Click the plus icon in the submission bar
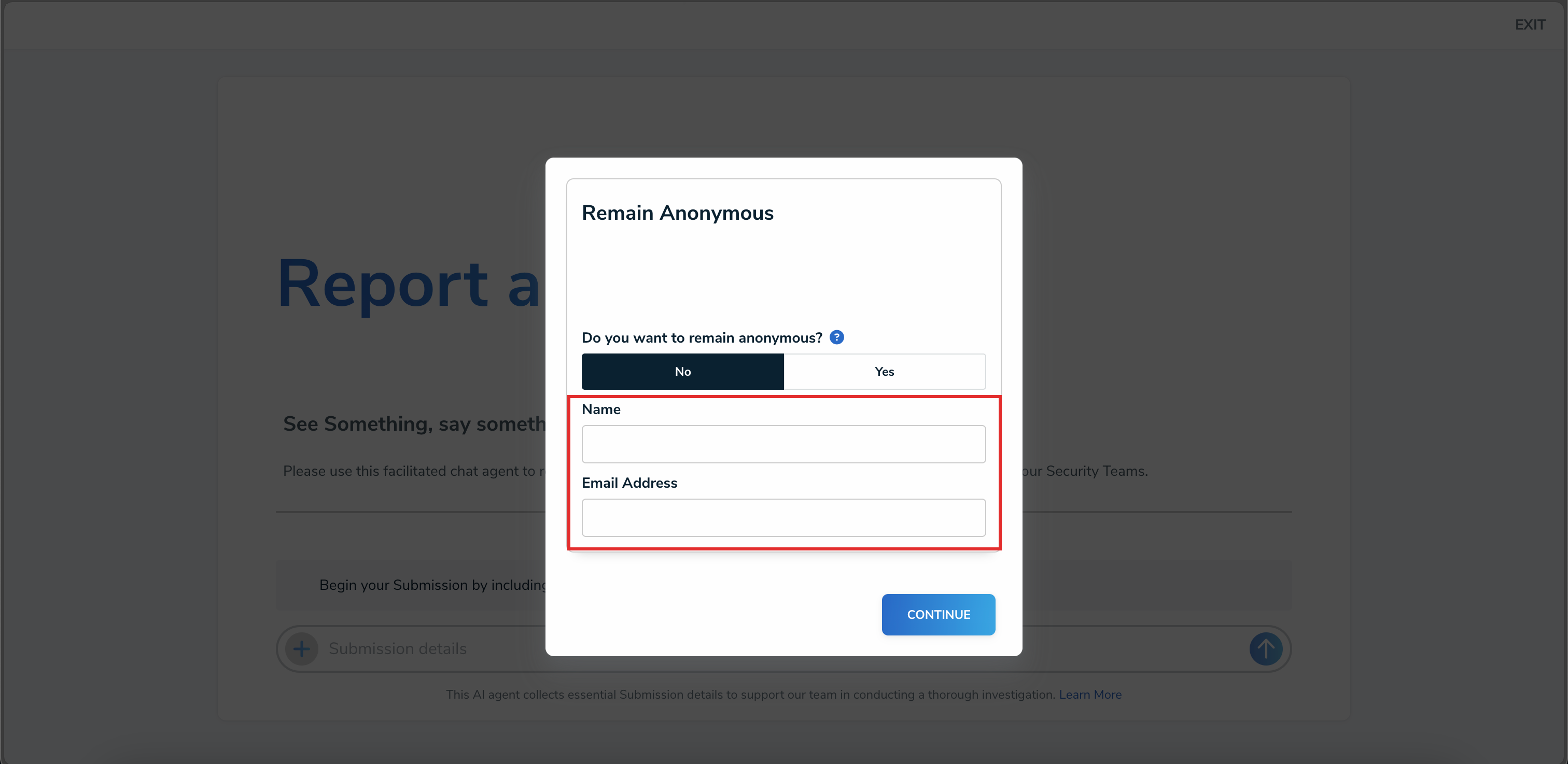1568x764 pixels. coord(302,648)
